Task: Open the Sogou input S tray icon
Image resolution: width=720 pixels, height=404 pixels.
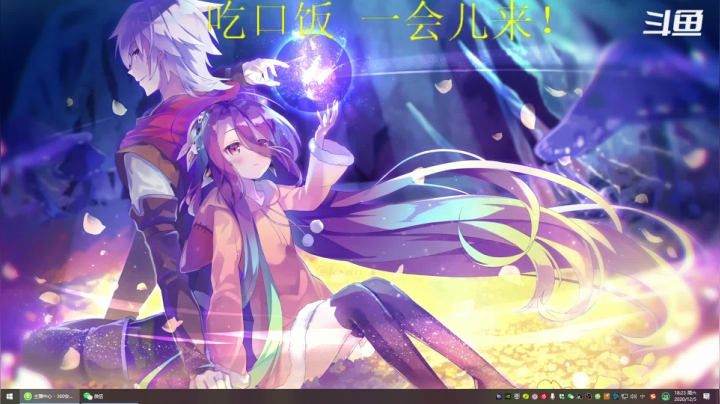Action: pos(653,396)
